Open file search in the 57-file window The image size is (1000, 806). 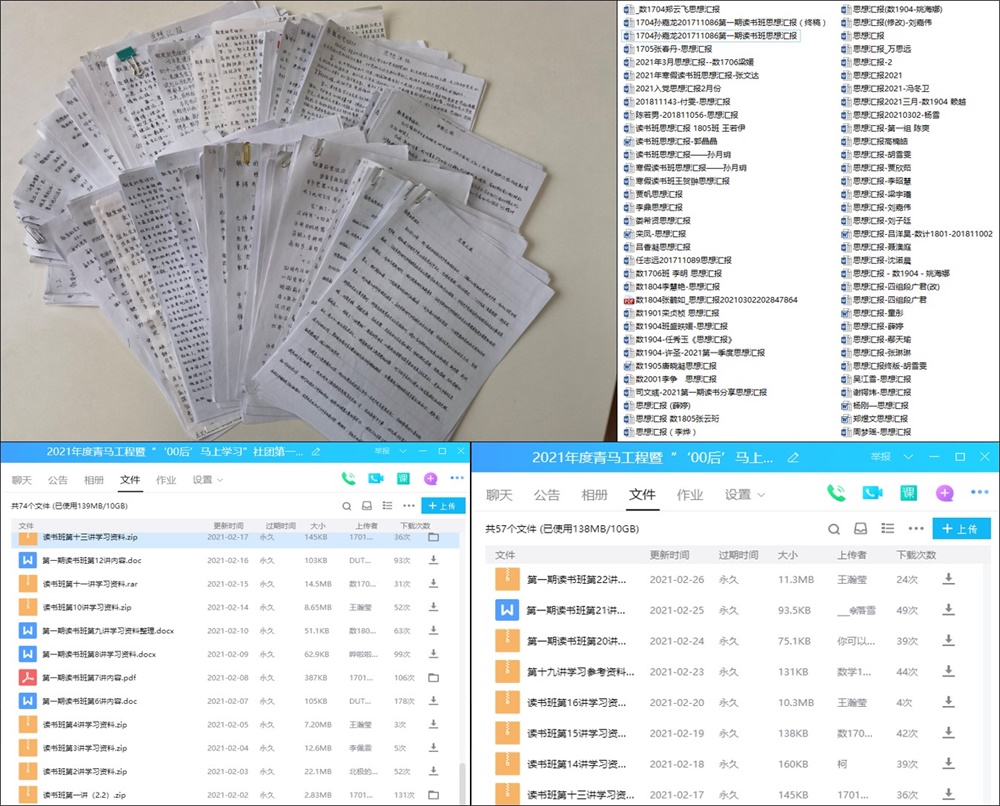coord(834,528)
